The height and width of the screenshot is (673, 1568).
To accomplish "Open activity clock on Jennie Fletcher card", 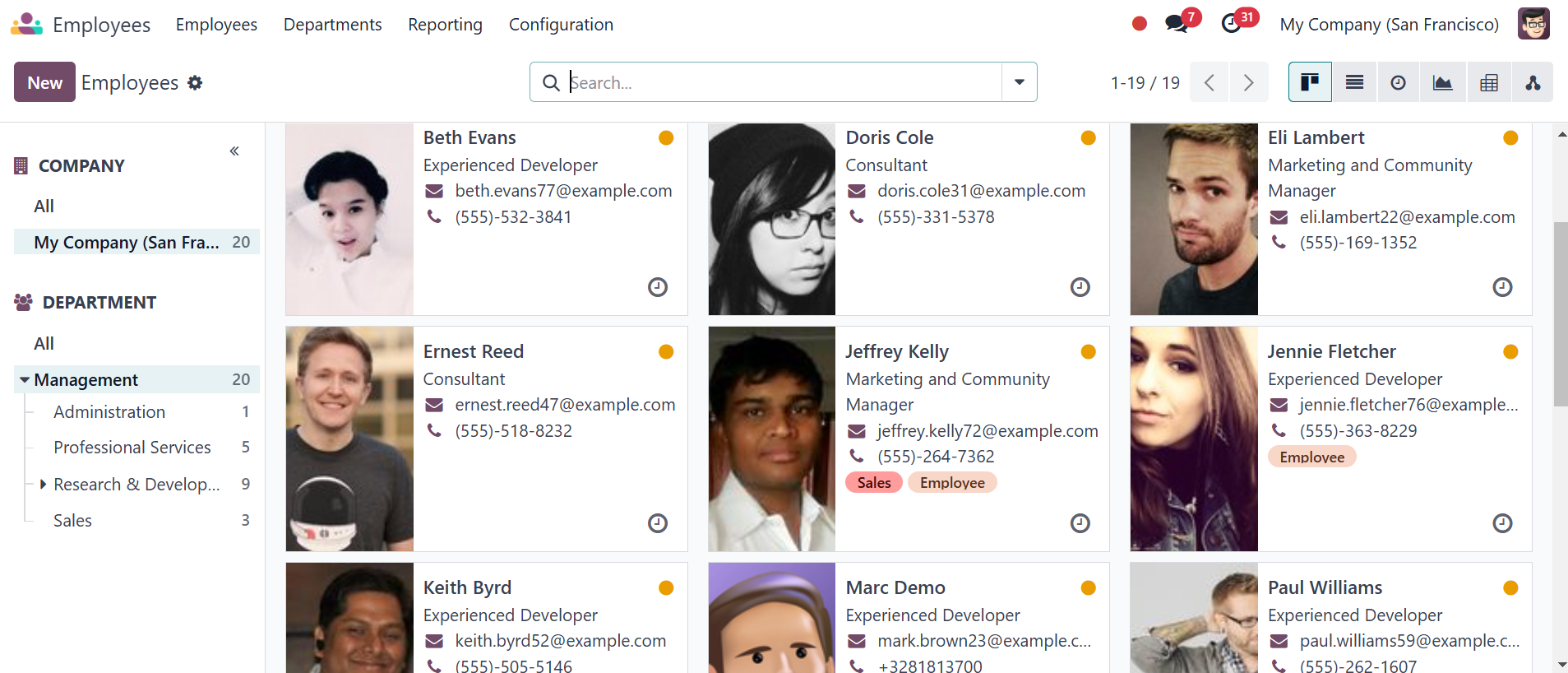I will tap(1502, 523).
